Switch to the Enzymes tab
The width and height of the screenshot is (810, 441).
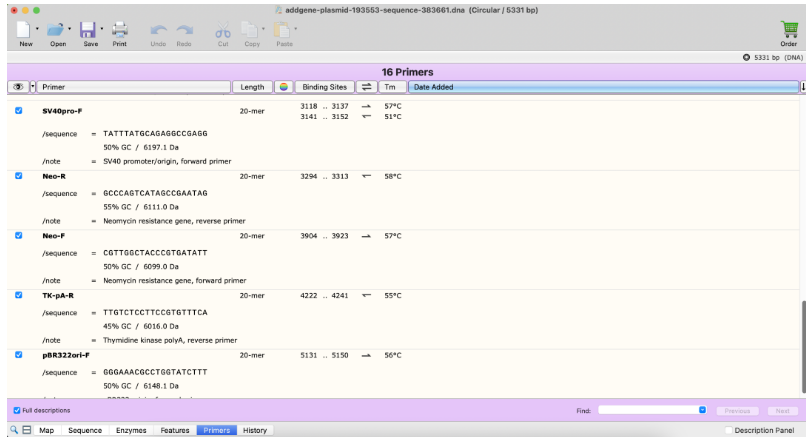tap(131, 430)
